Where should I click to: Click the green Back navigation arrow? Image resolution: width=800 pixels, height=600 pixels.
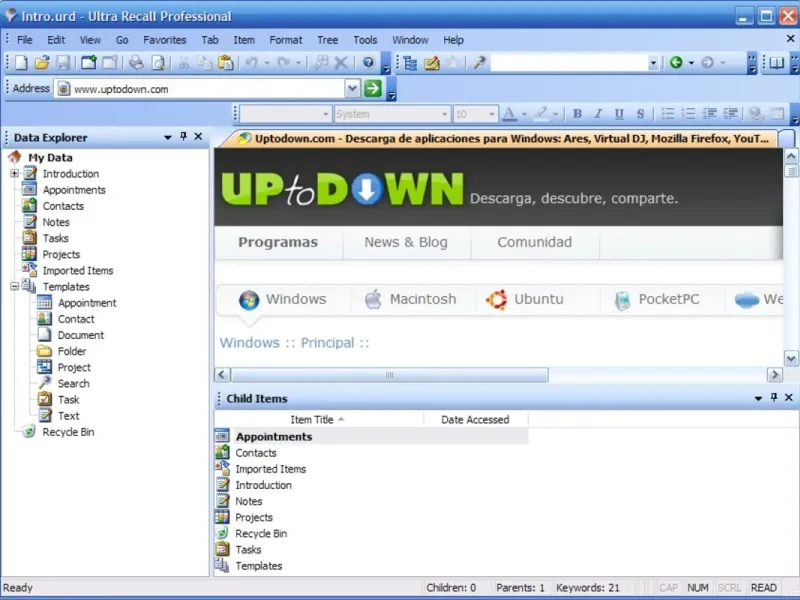tap(676, 63)
